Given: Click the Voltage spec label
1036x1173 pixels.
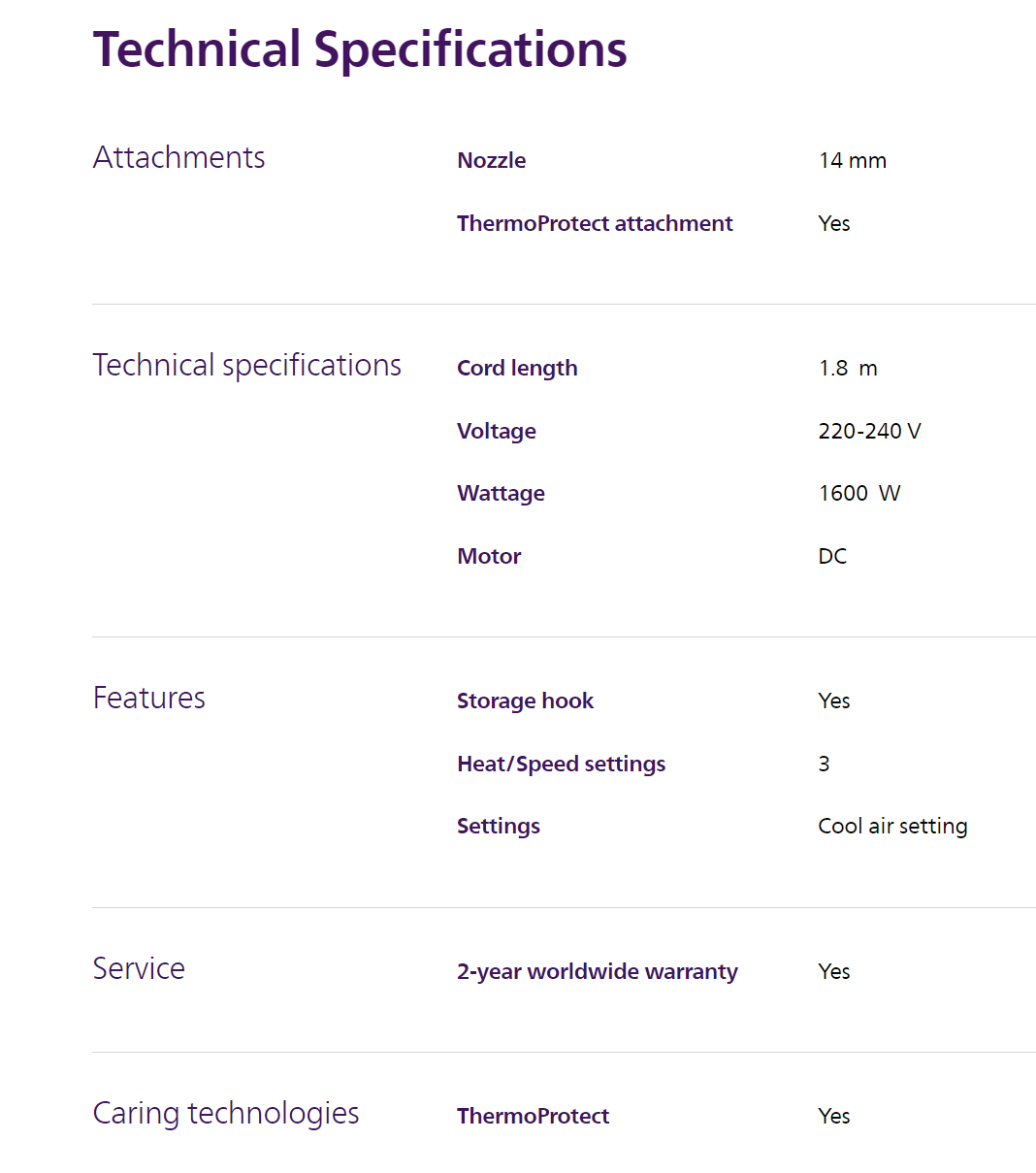Looking at the screenshot, I should [x=496, y=431].
